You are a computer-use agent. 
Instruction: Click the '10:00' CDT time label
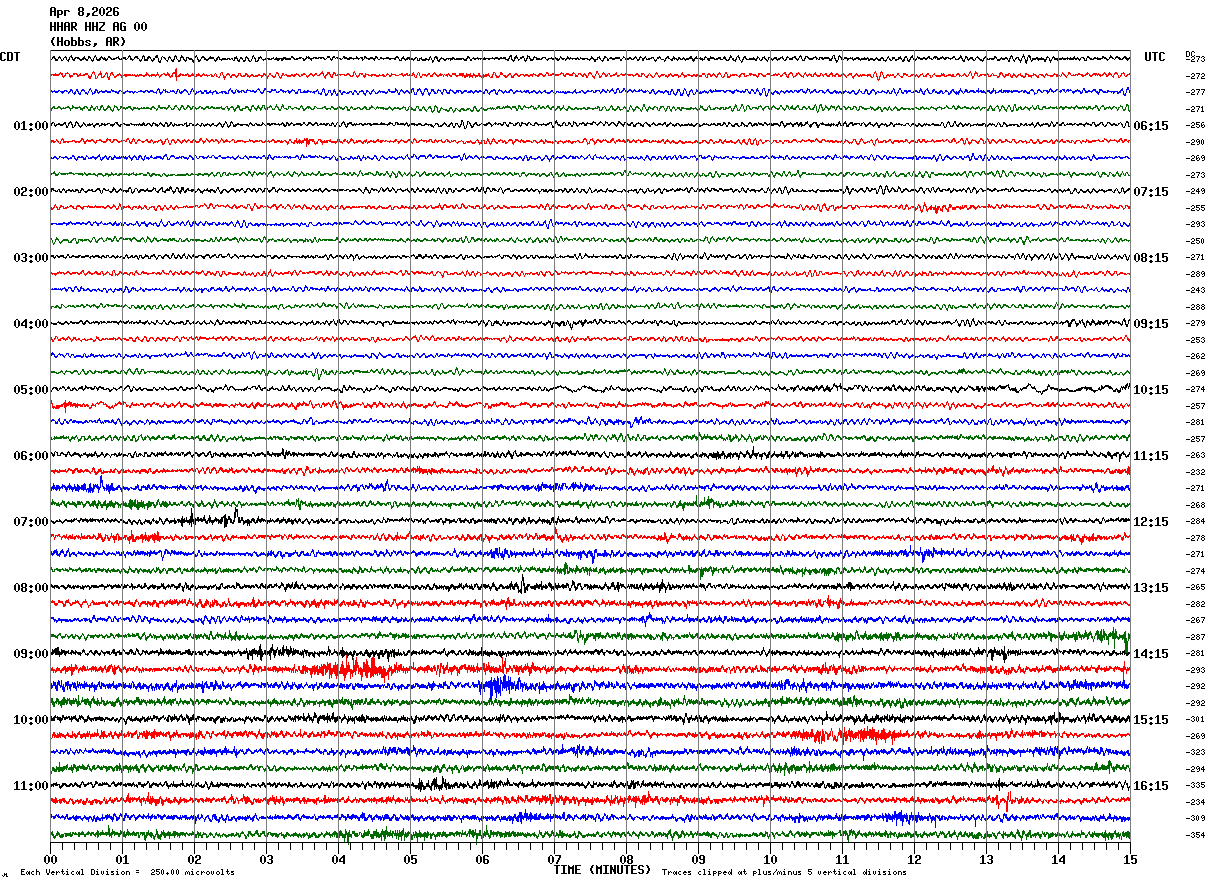31,720
